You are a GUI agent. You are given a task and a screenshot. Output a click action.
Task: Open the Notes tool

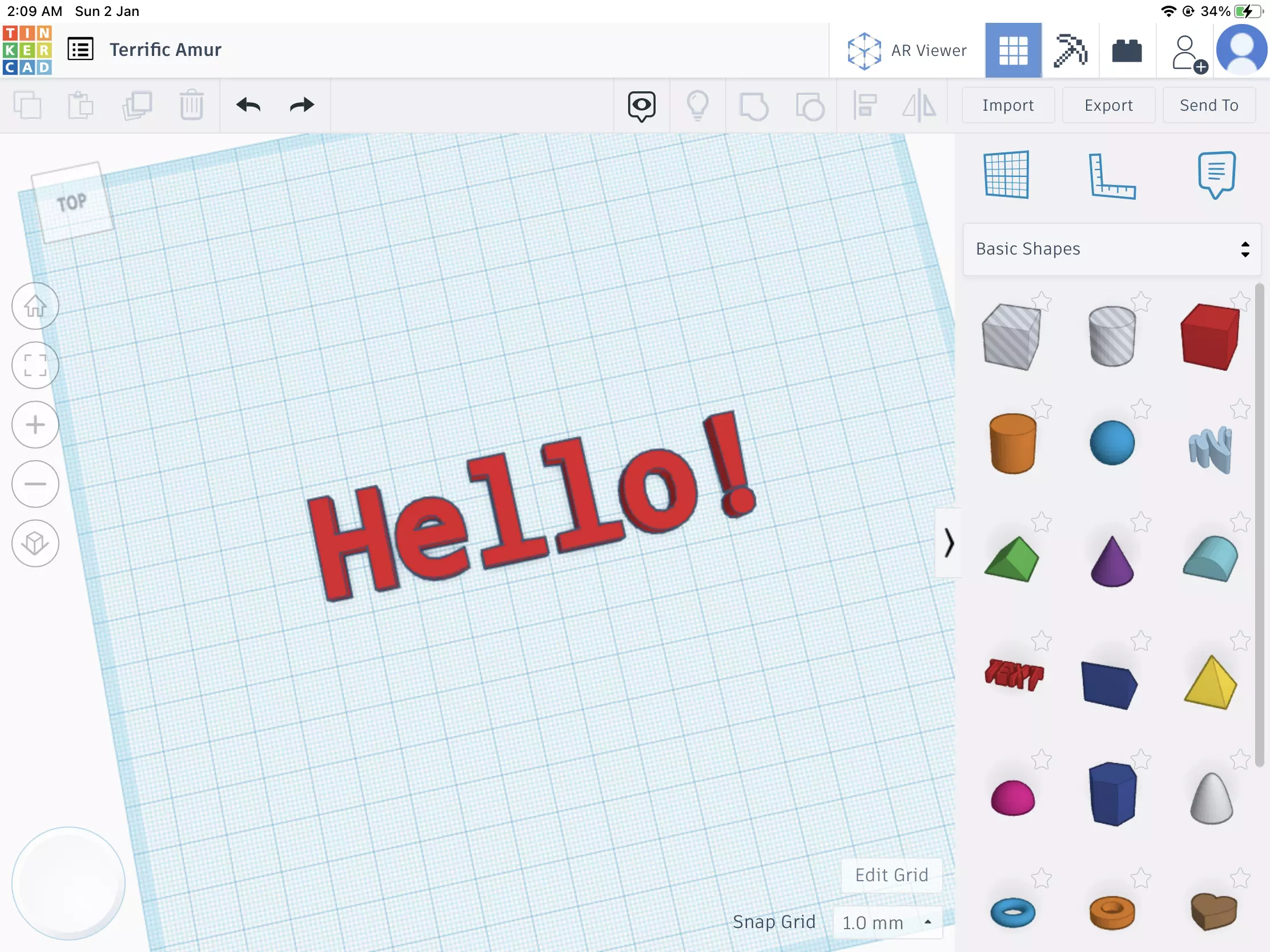click(x=1216, y=175)
